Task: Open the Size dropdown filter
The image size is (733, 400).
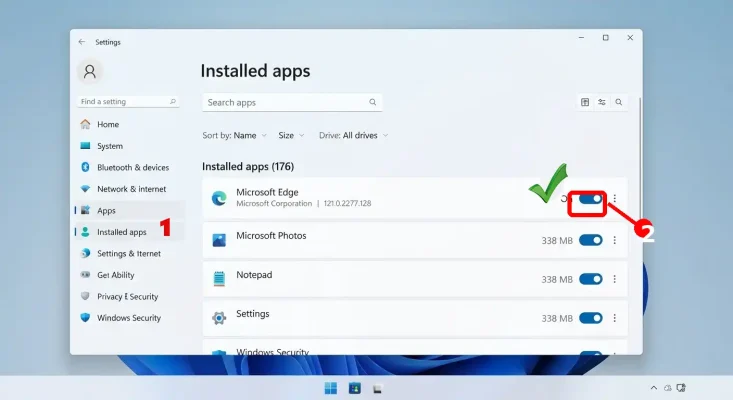Action: pos(291,136)
